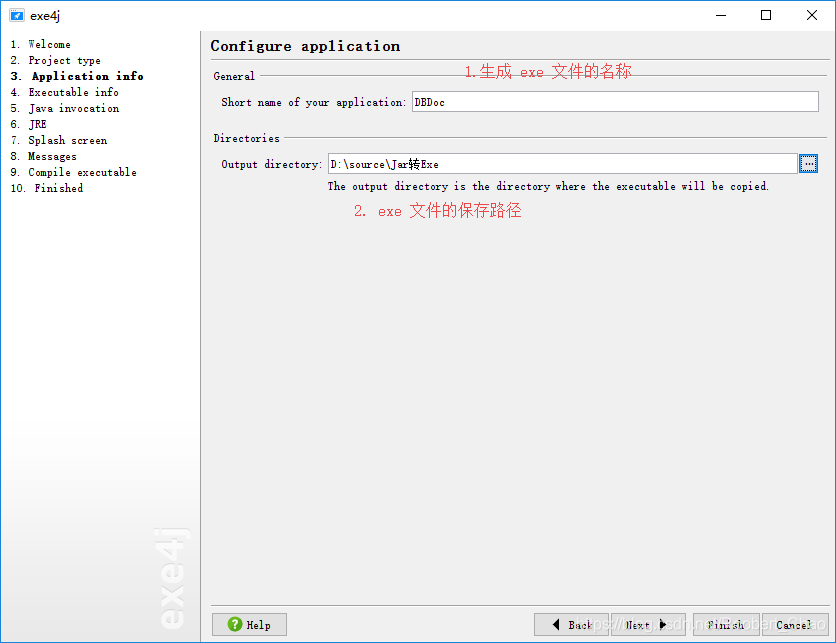Close the exe4j window
The image size is (836, 643).
point(811,15)
